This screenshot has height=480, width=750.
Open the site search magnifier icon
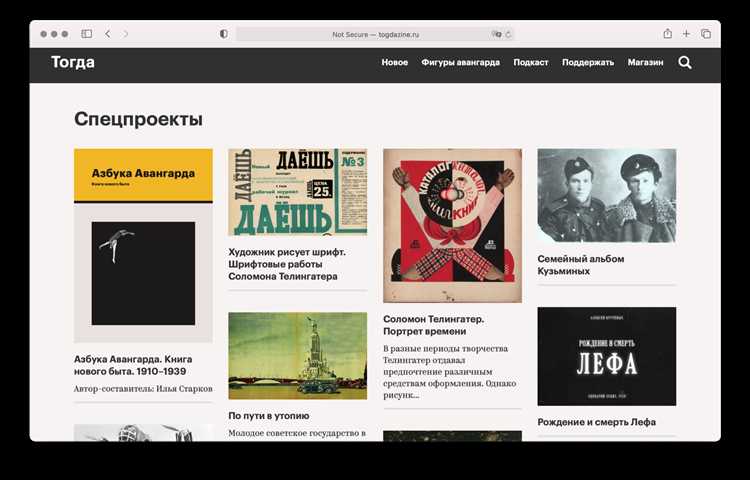coord(685,63)
